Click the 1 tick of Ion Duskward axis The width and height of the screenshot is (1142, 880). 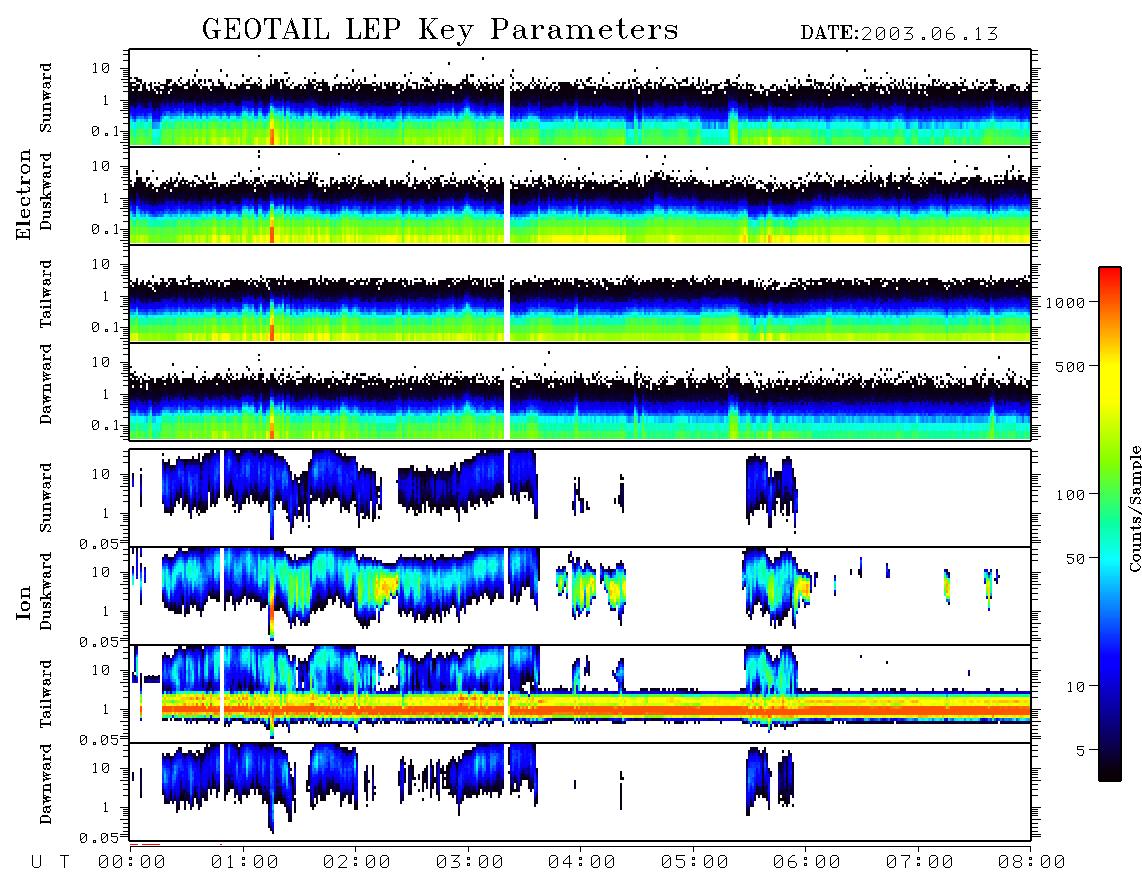coord(106,612)
